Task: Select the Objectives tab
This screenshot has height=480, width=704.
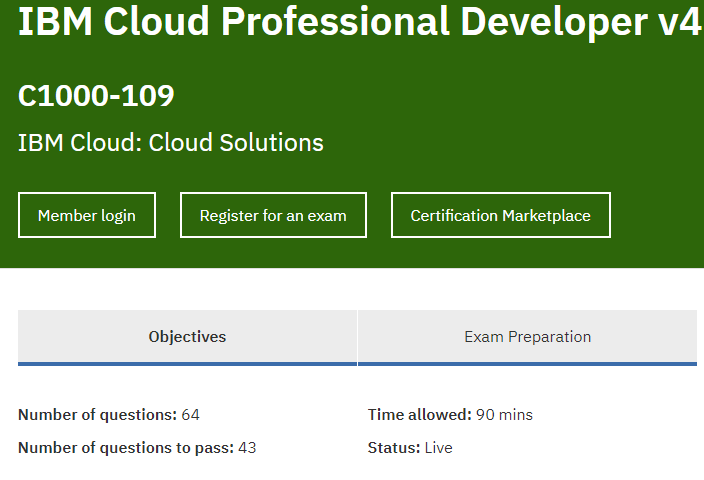Action: click(187, 338)
